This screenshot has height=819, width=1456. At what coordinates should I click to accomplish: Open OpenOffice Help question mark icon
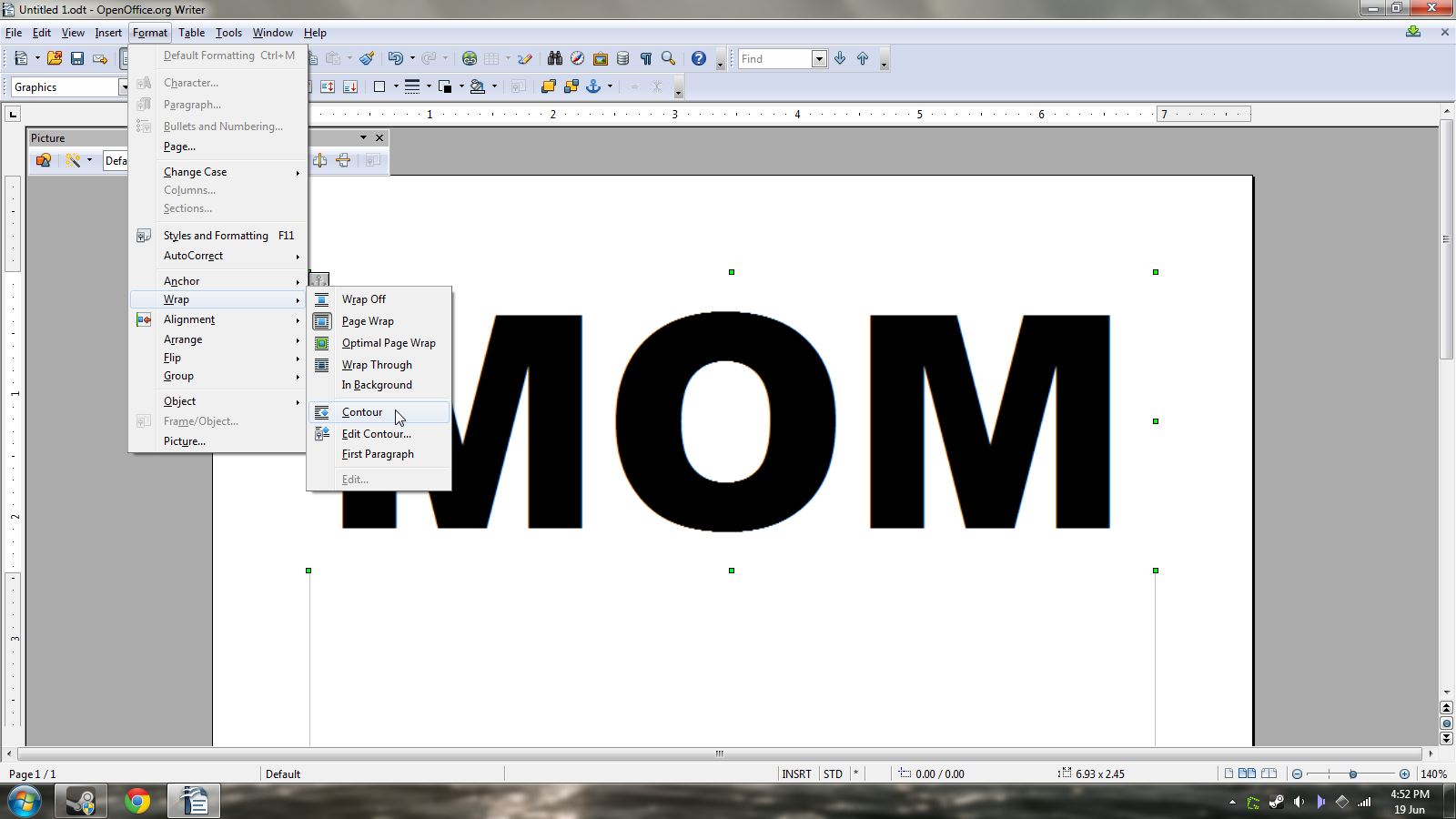point(699,58)
